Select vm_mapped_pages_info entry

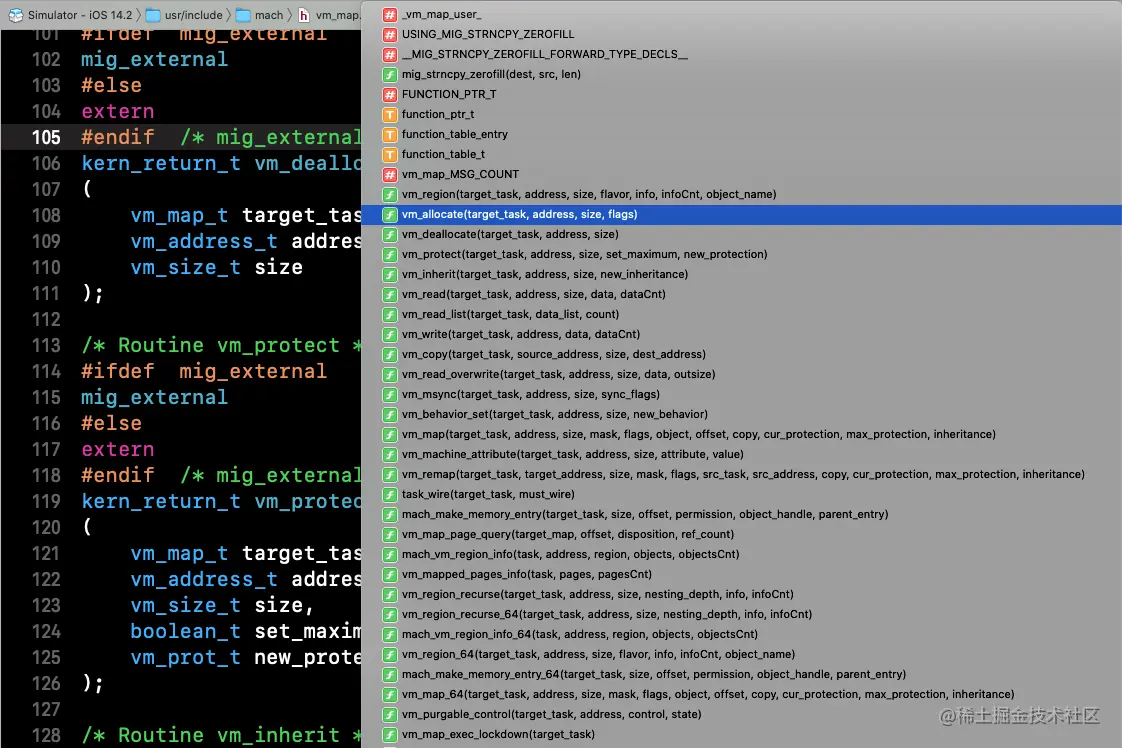(x=527, y=575)
